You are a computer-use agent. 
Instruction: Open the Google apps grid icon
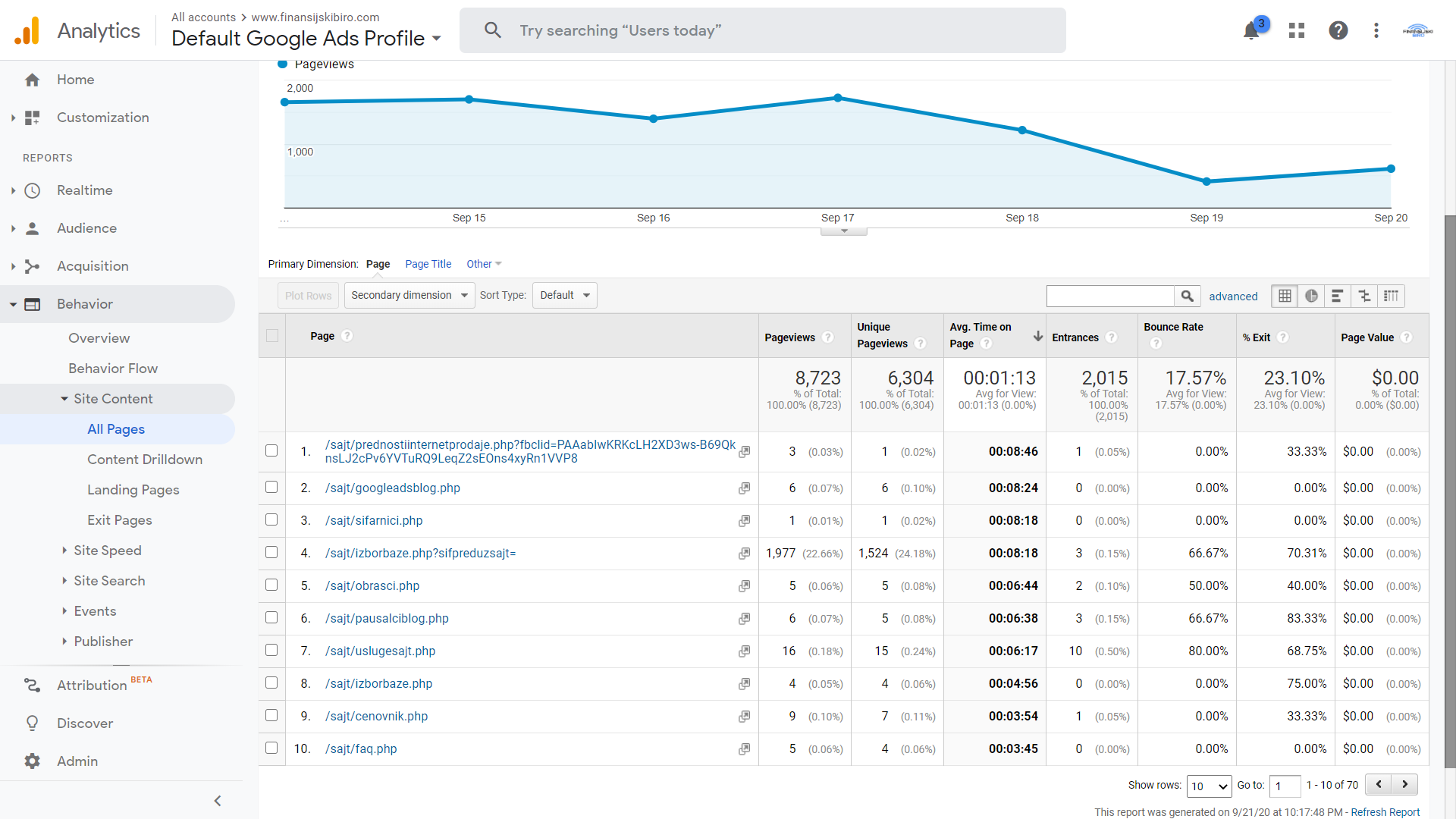1297,30
